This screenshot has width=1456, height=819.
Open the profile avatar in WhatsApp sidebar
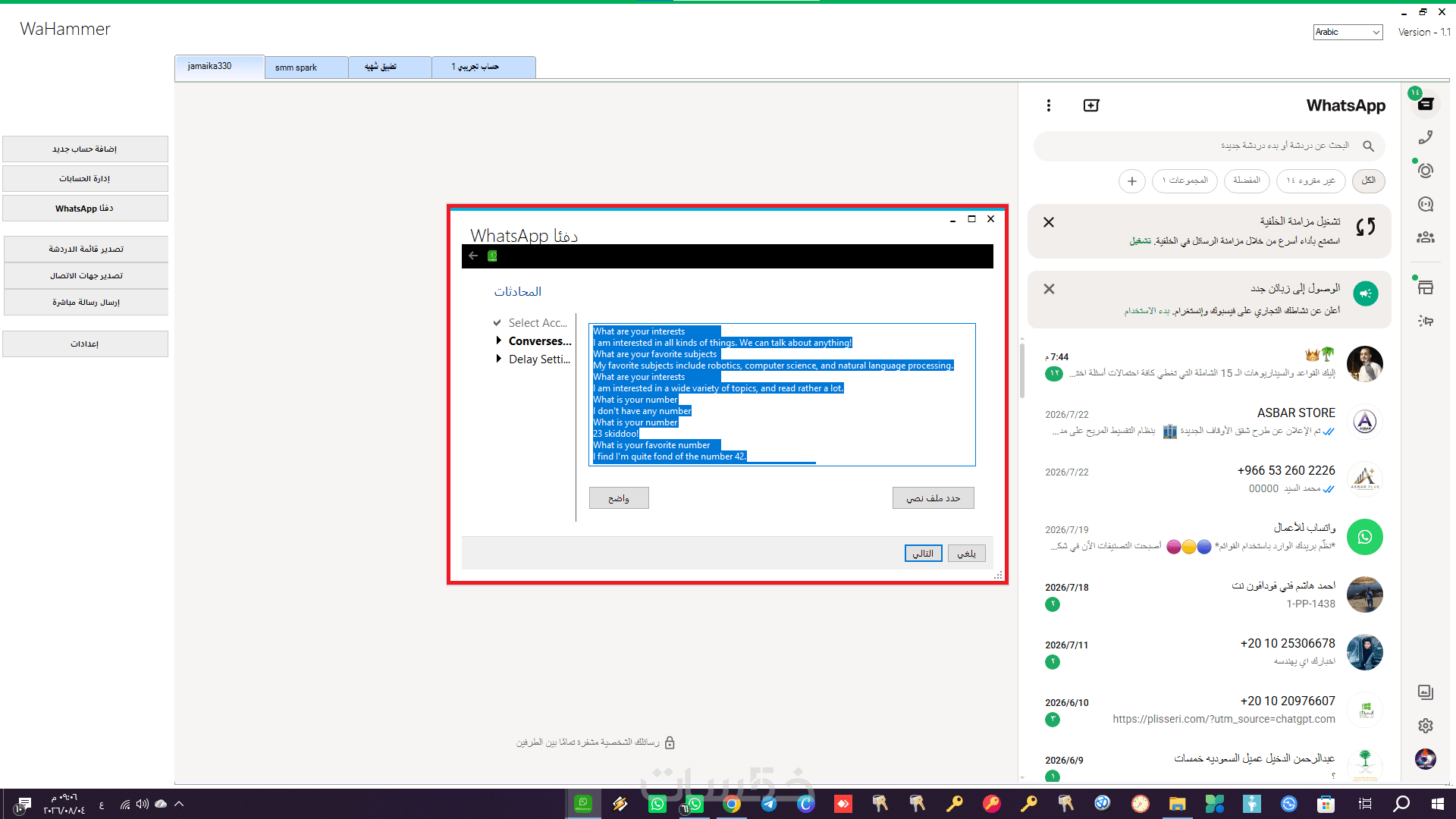click(1426, 758)
